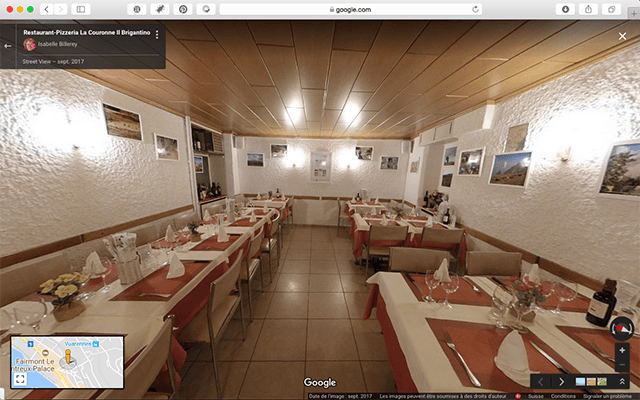Go to the next photo with the right arrow
The height and width of the screenshot is (400, 640).
click(561, 381)
